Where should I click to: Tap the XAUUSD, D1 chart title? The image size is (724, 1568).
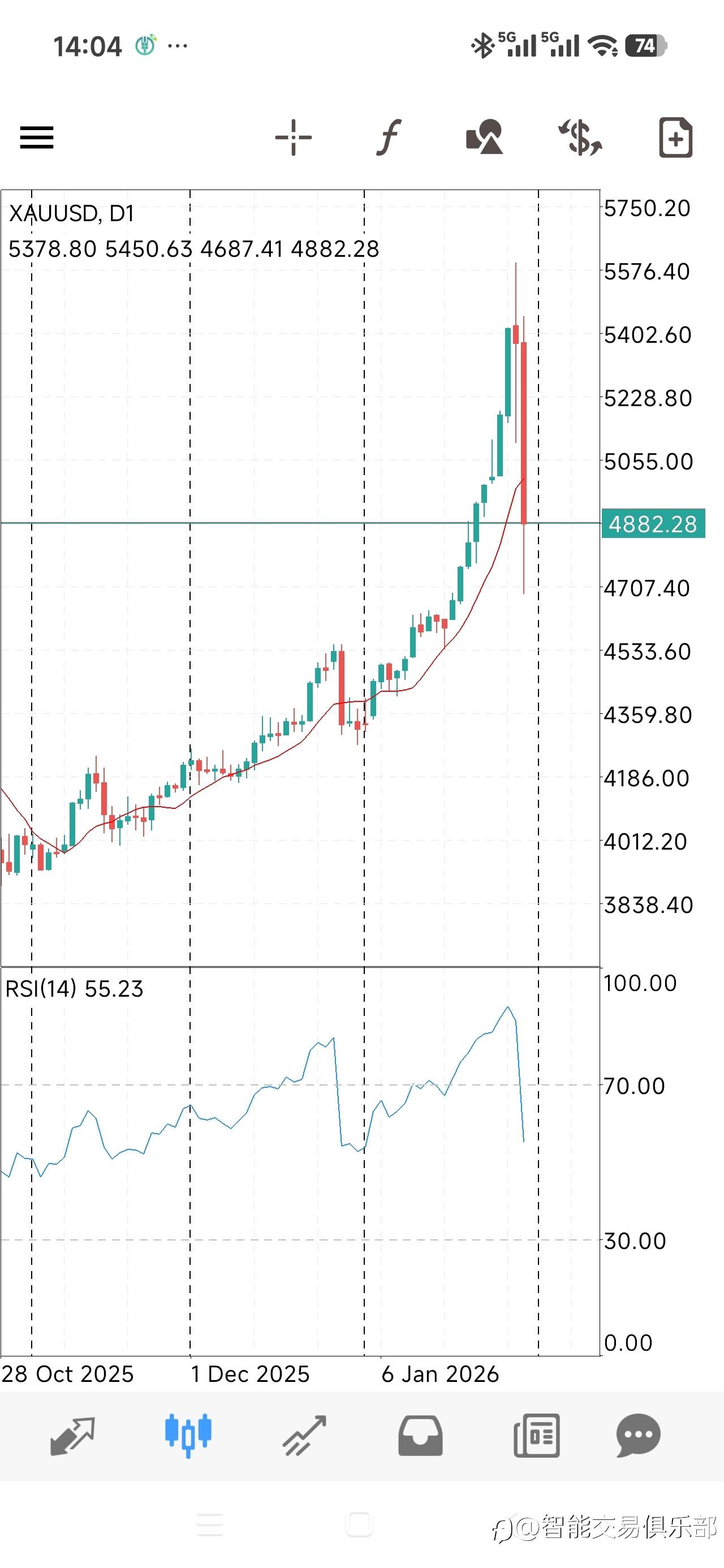71,214
